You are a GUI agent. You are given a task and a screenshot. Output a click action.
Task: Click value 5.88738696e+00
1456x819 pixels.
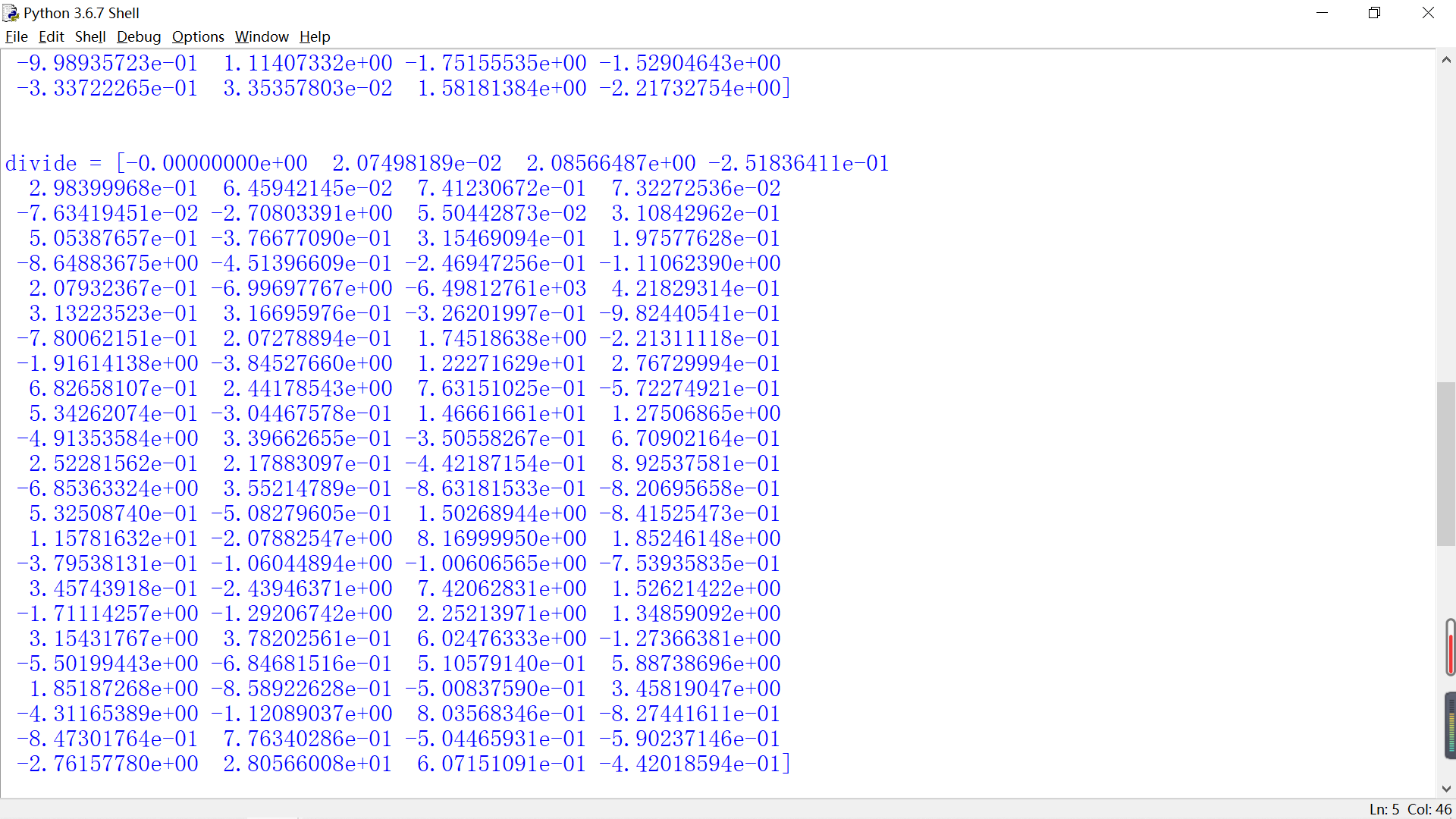[696, 664]
